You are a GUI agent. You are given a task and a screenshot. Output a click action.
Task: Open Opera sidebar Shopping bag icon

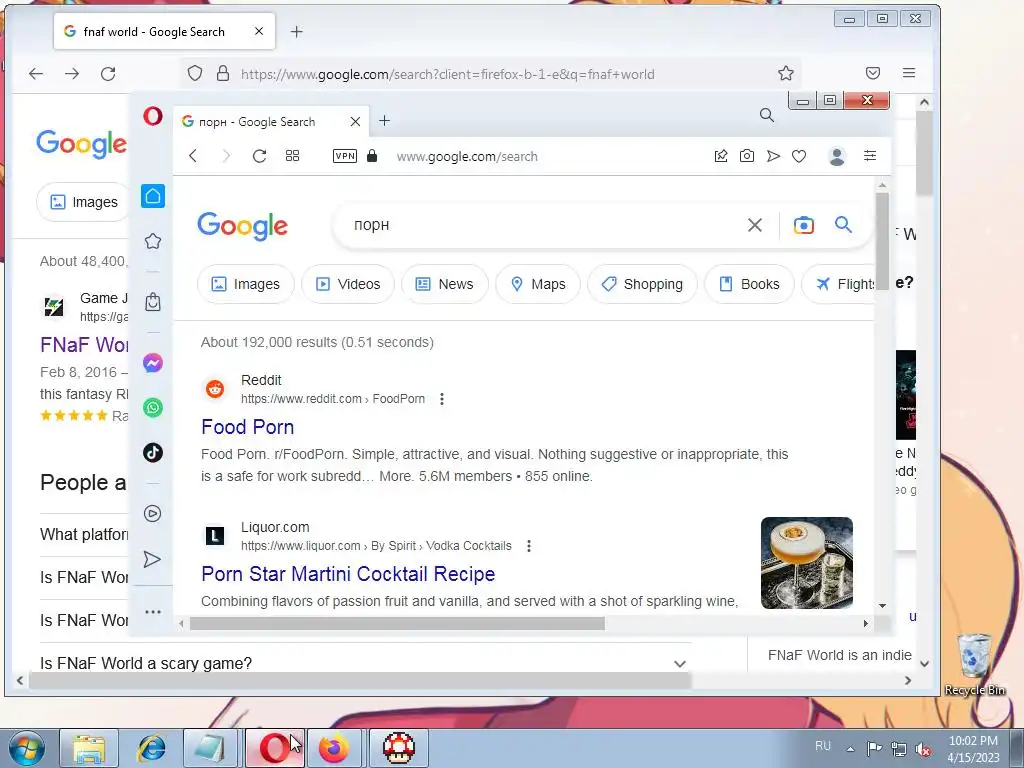click(x=153, y=302)
